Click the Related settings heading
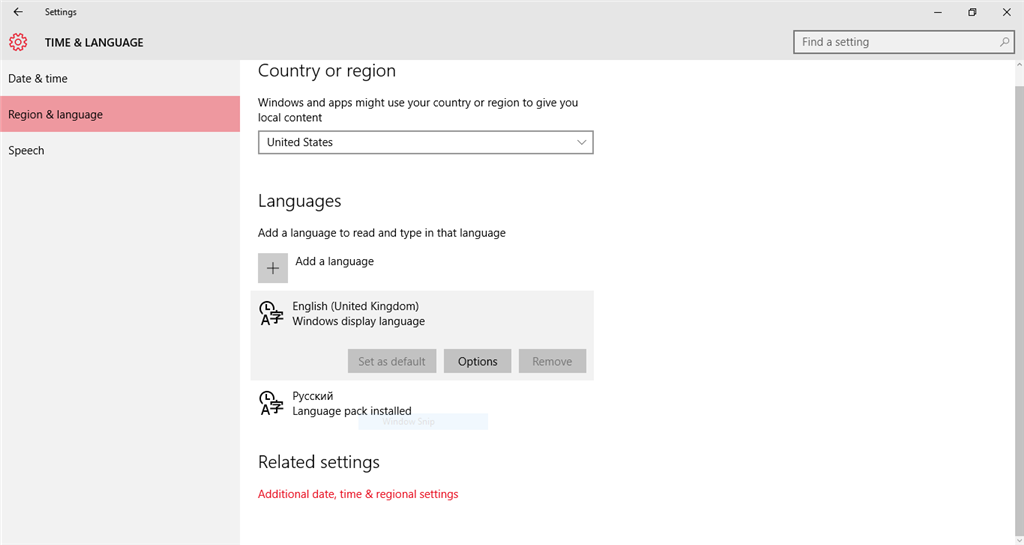Screen dimensions: 1024x545 coord(319,462)
